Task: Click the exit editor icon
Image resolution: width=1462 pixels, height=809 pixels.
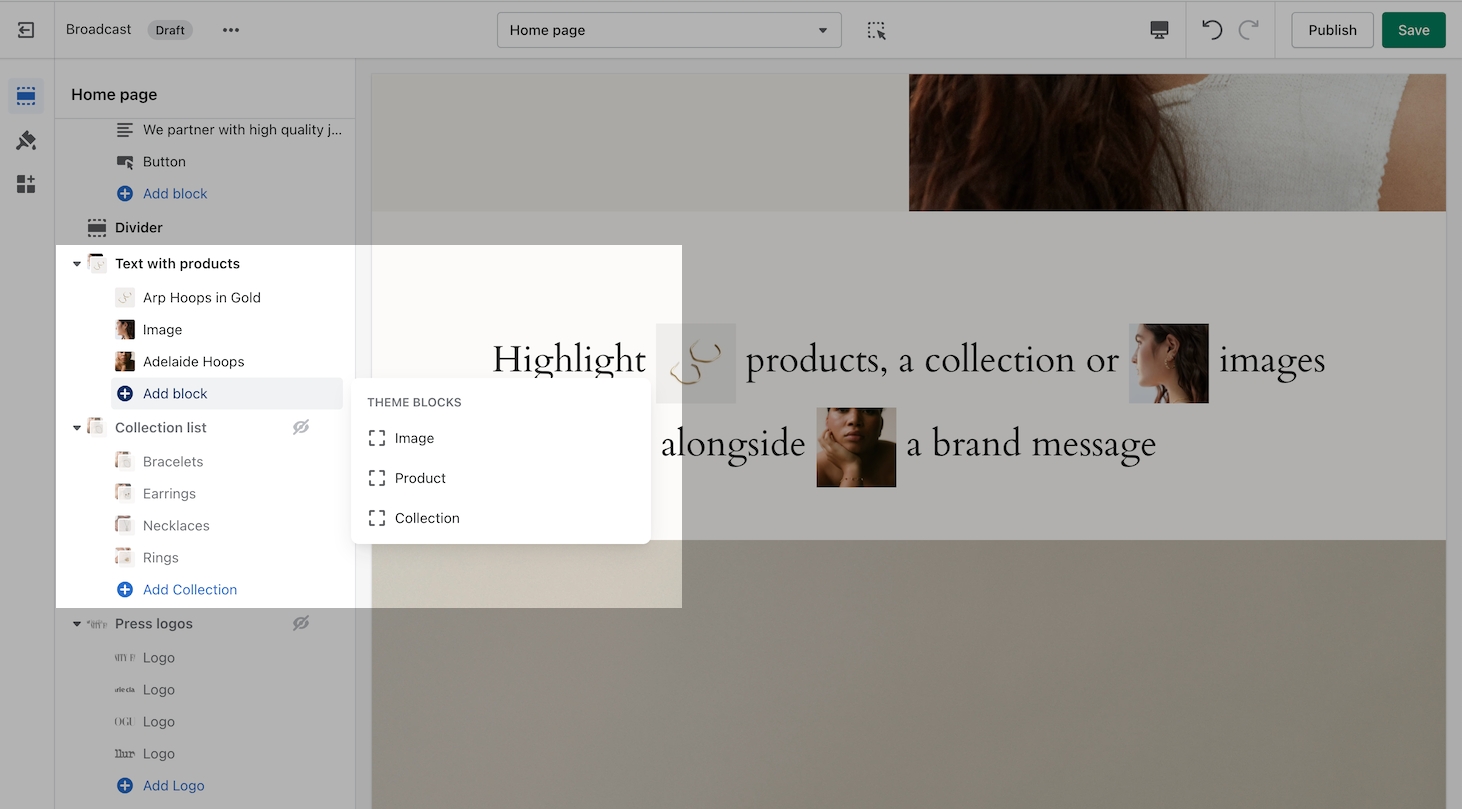Action: (x=26, y=30)
